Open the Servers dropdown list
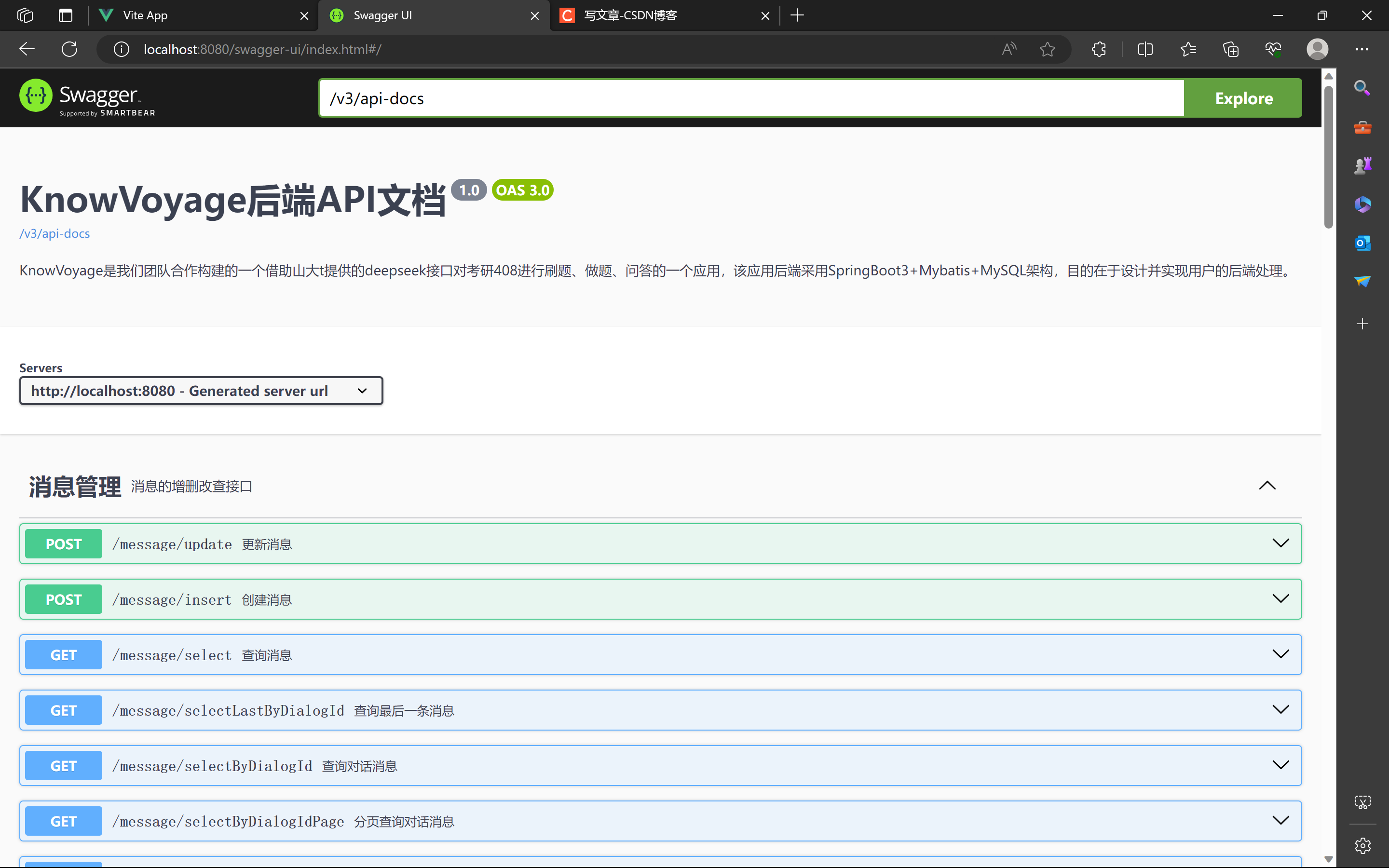This screenshot has height=868, width=1389. pyautogui.click(x=201, y=391)
